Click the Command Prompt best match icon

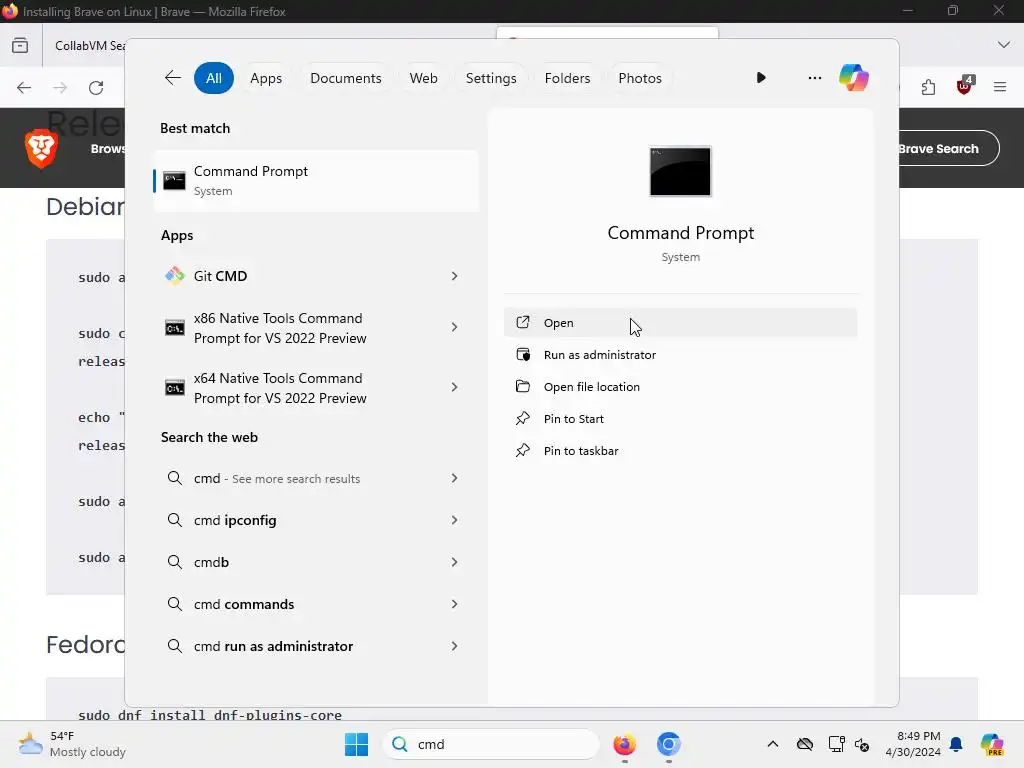[174, 181]
